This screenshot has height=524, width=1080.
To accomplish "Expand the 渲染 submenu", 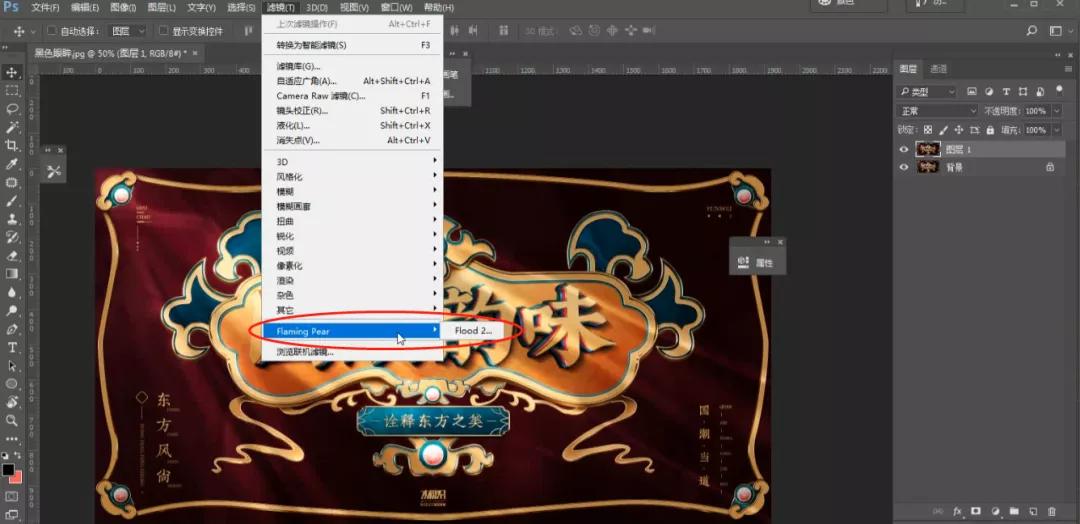I will [x=352, y=280].
